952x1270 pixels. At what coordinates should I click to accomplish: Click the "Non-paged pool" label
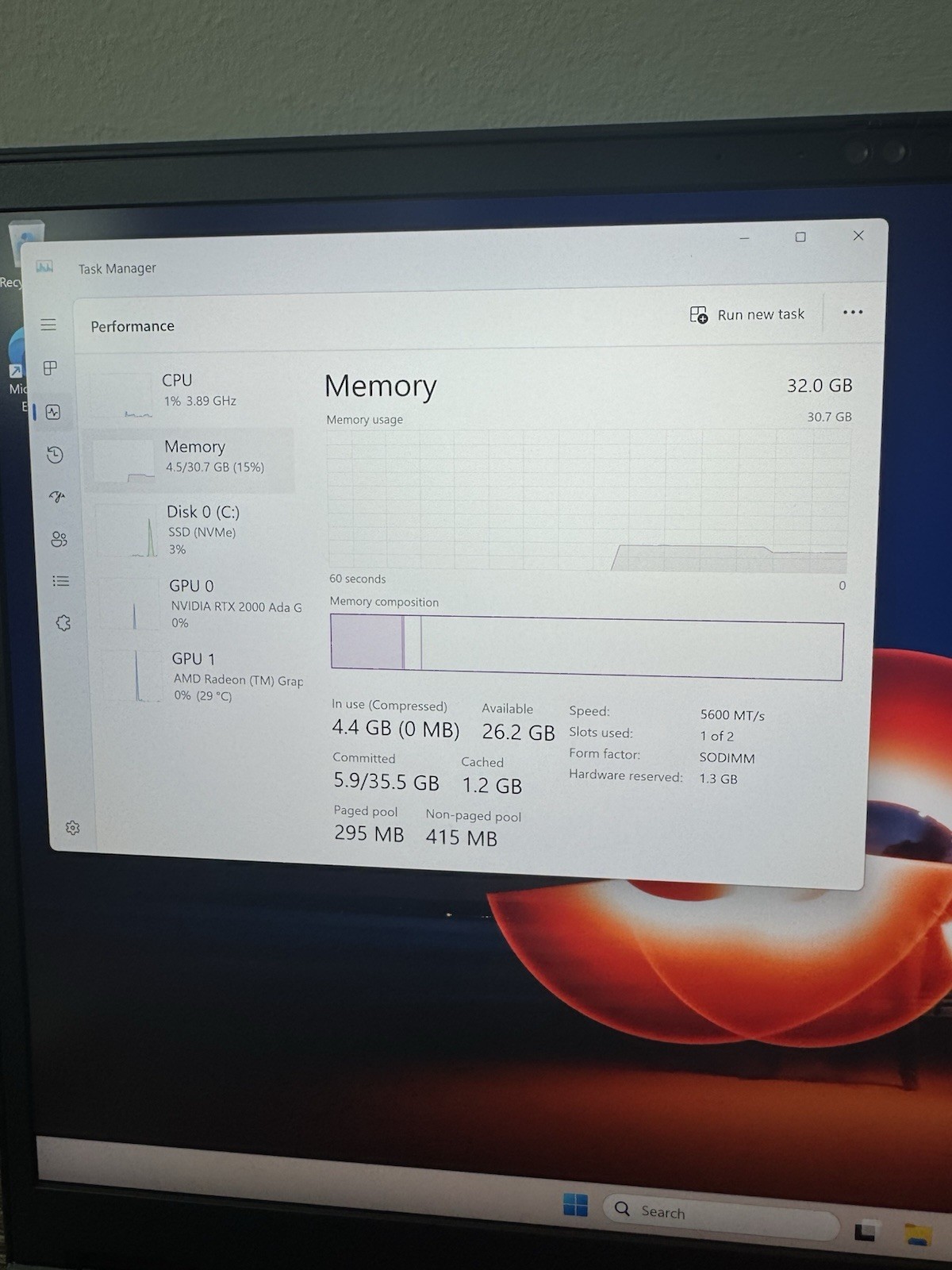click(474, 815)
